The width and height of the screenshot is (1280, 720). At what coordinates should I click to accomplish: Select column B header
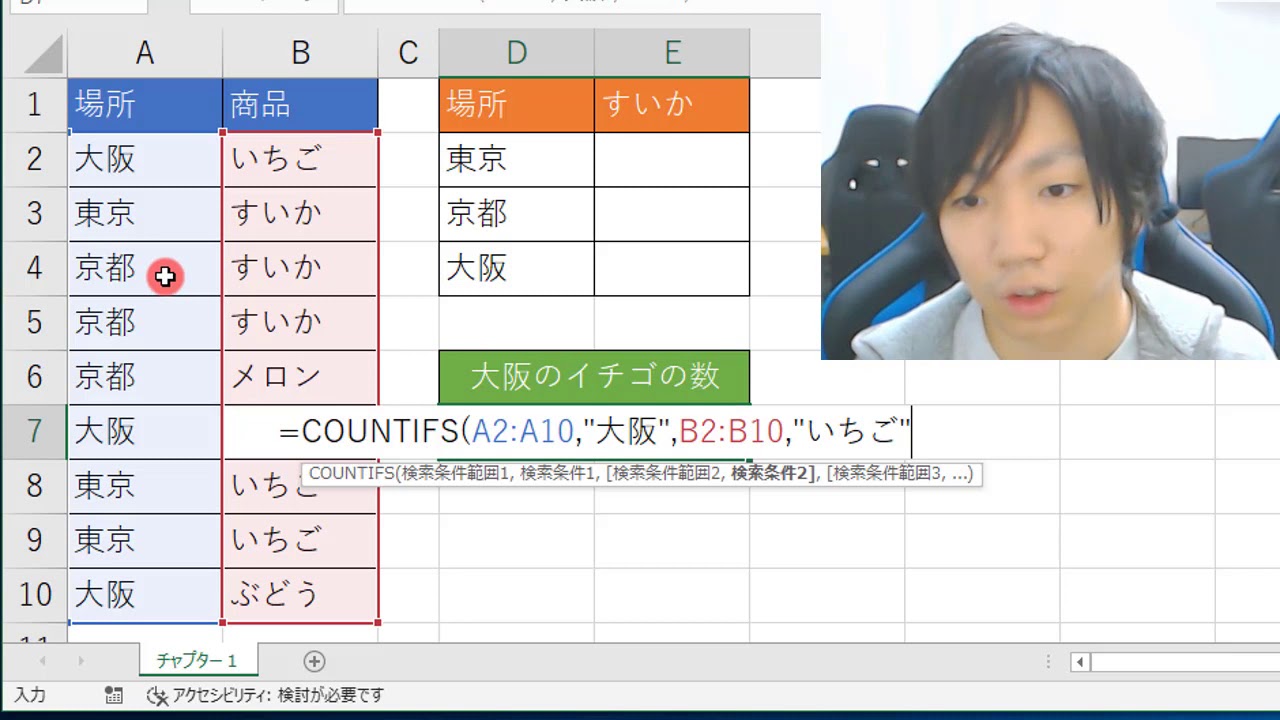point(300,53)
